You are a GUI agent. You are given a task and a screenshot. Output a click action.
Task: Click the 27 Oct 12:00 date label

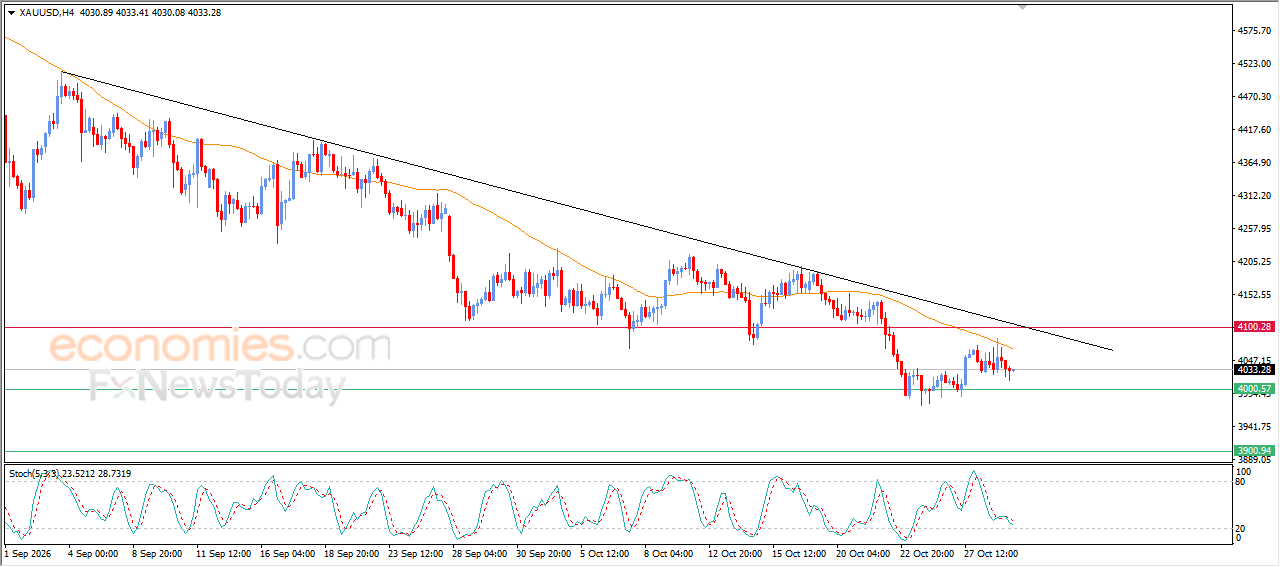[x=990, y=552]
